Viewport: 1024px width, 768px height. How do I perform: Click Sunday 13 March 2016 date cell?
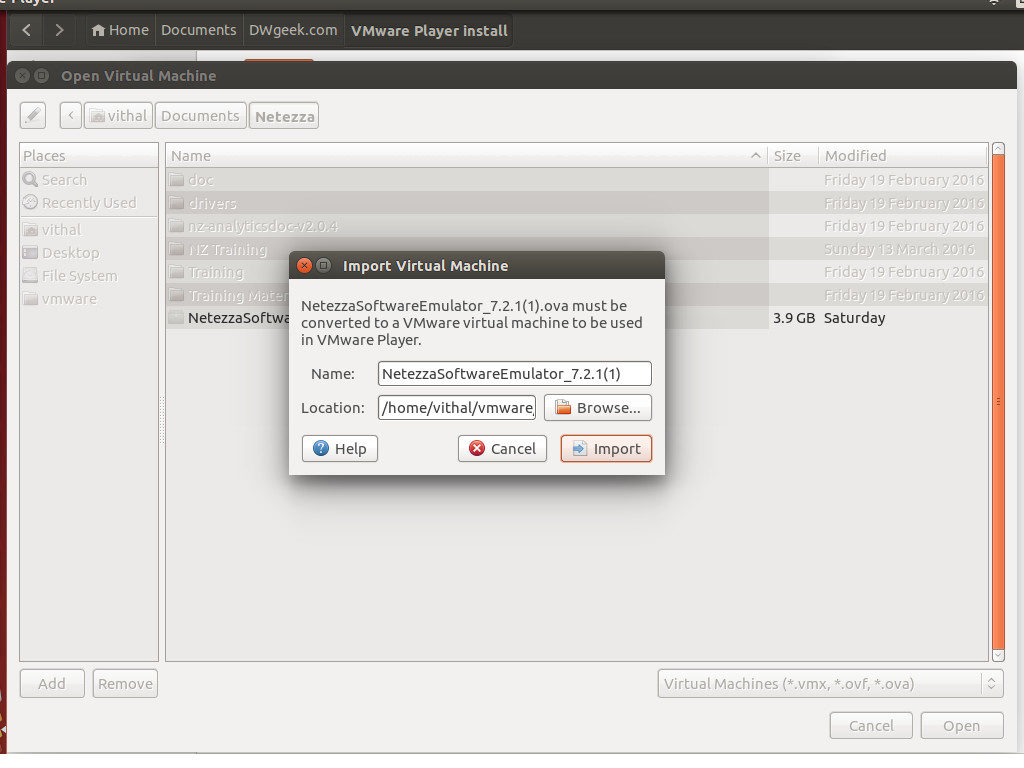pos(899,249)
